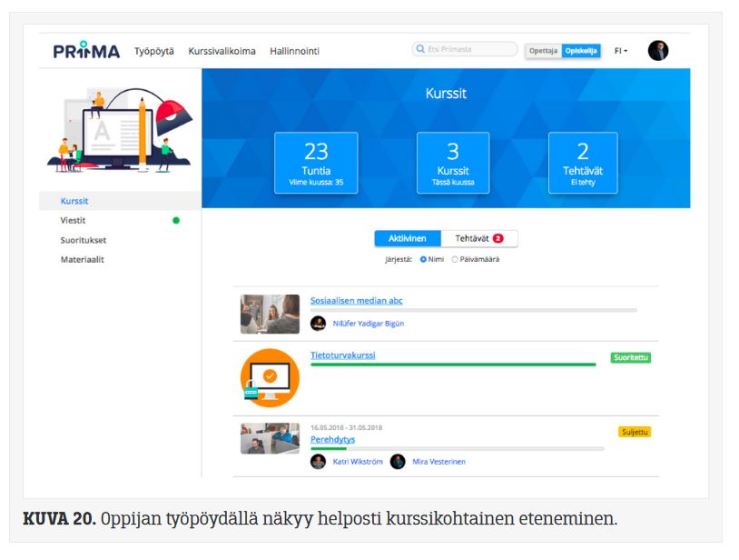Click Mira Vesterinen's avatar icon

click(x=397, y=461)
